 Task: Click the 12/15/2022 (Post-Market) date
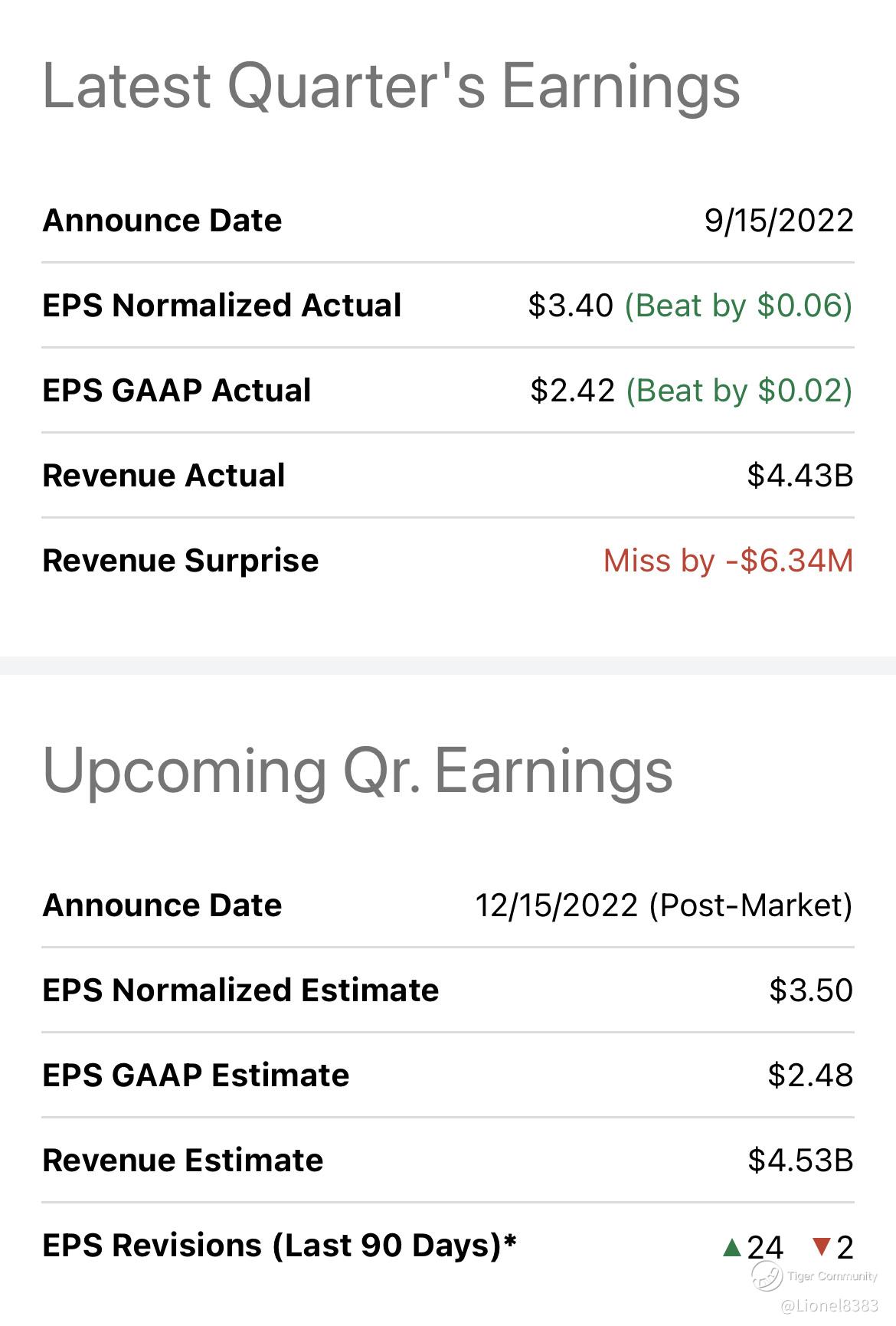click(x=663, y=905)
